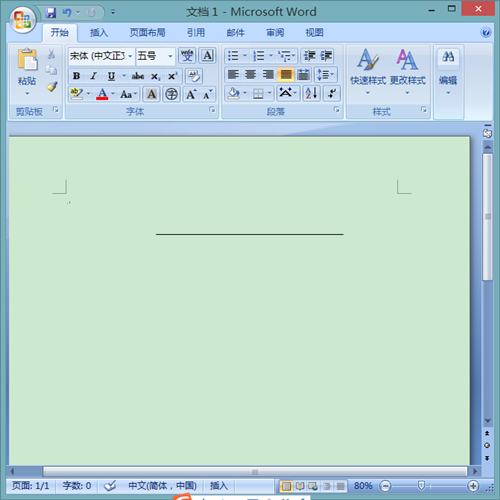Cut selection with the scissors icon
The width and height of the screenshot is (500, 500).
point(51,54)
